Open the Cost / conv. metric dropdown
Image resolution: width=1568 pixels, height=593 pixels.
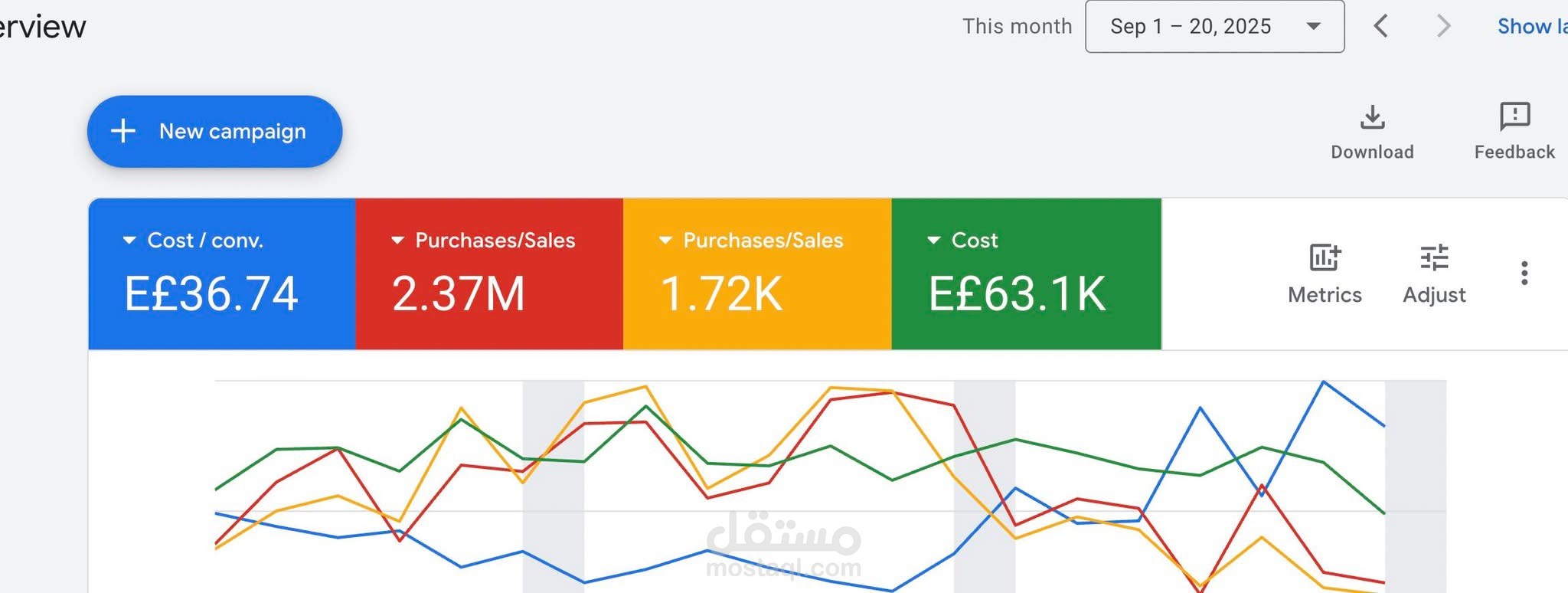coord(129,241)
